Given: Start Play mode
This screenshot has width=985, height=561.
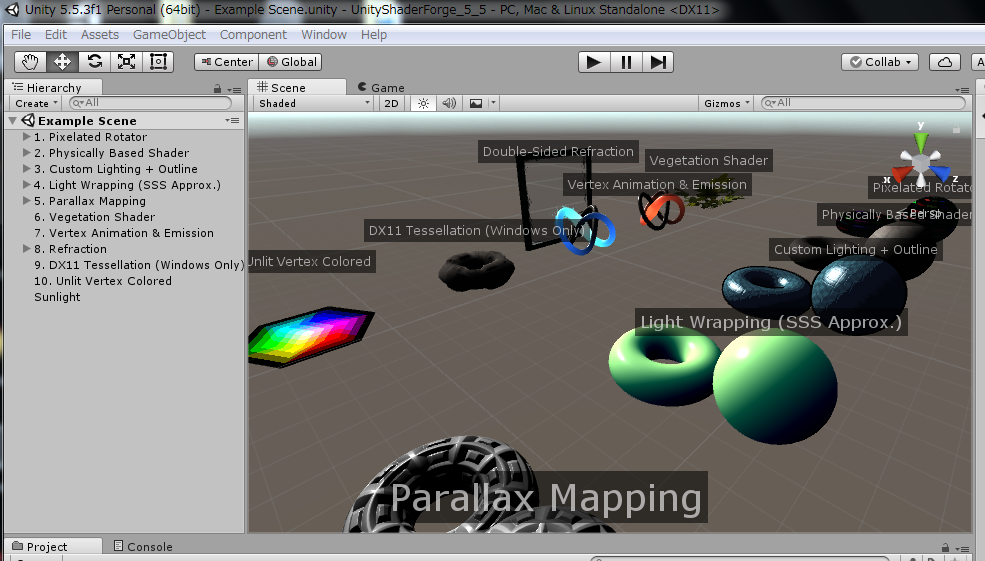Looking at the screenshot, I should pyautogui.click(x=594, y=62).
